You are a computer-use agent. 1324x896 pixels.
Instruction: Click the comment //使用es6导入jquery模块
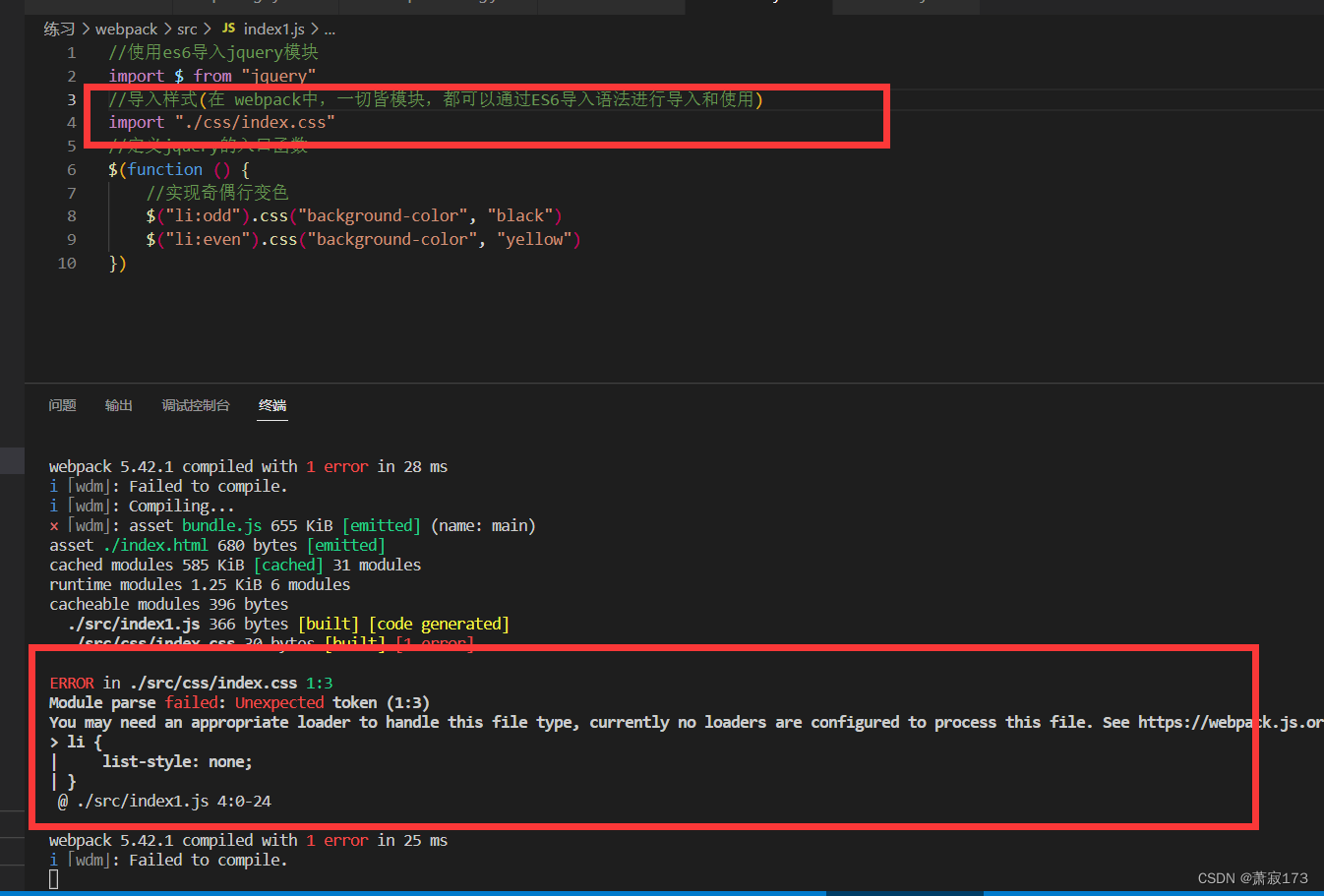click(213, 52)
